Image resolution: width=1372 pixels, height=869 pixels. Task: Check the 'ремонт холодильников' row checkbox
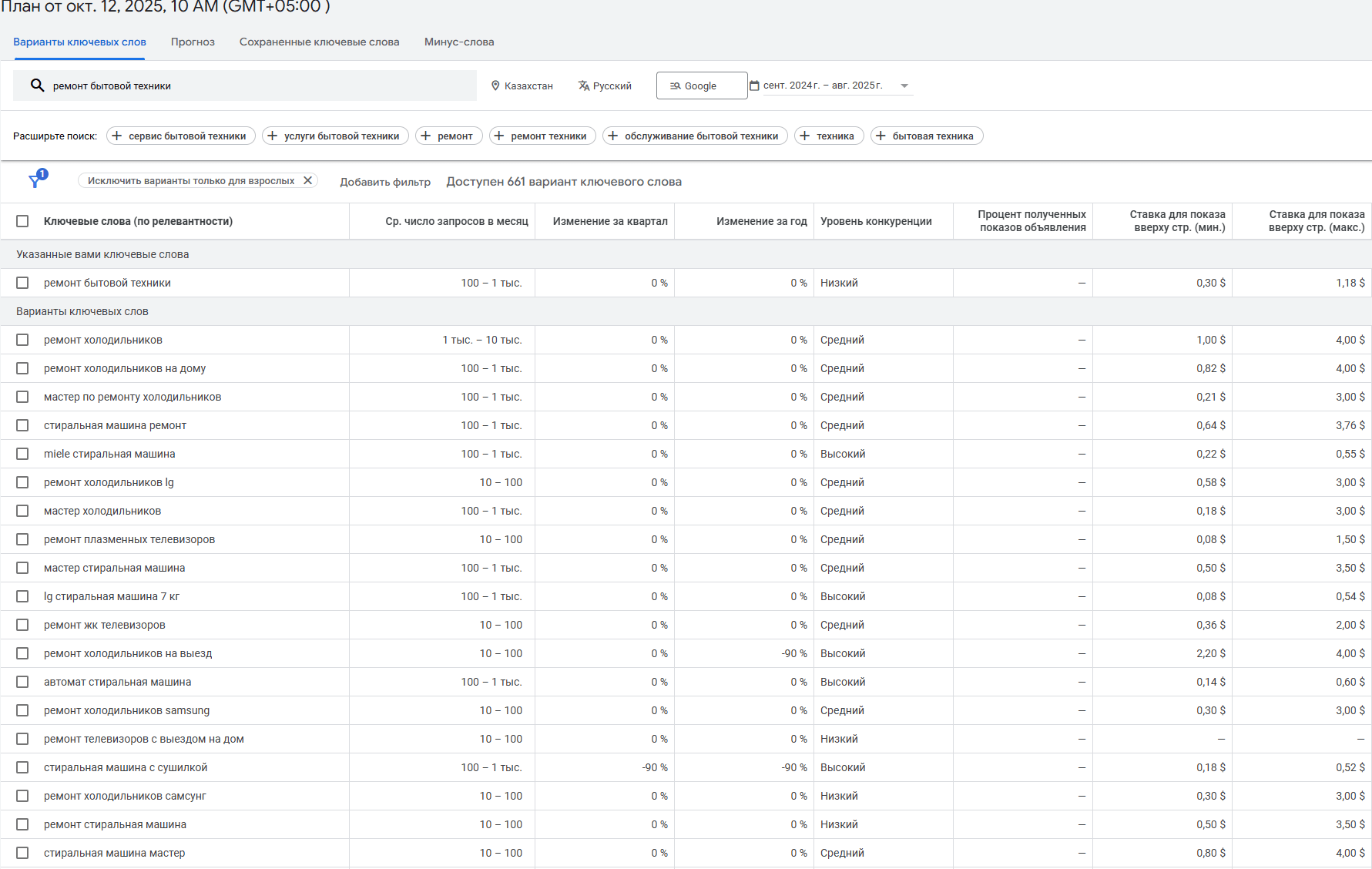(22, 340)
